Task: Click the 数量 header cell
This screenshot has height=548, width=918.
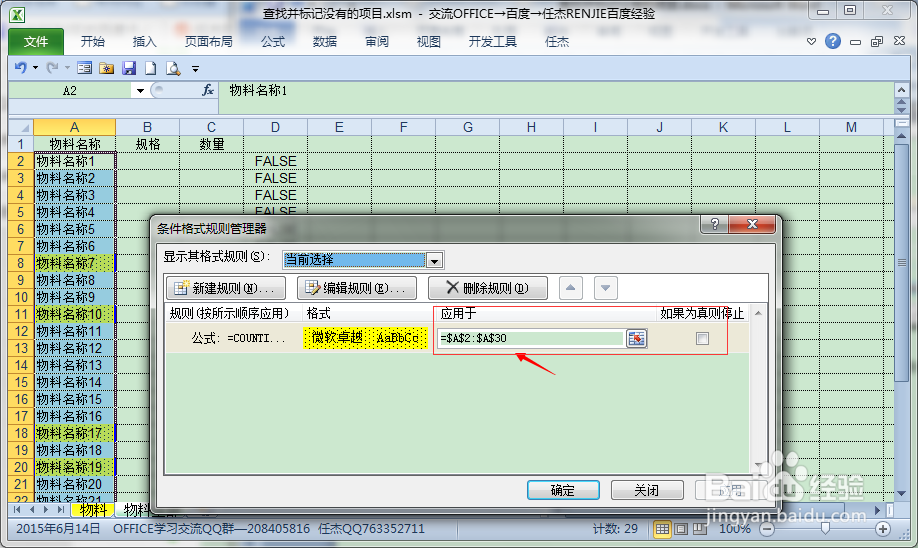Action: point(211,144)
